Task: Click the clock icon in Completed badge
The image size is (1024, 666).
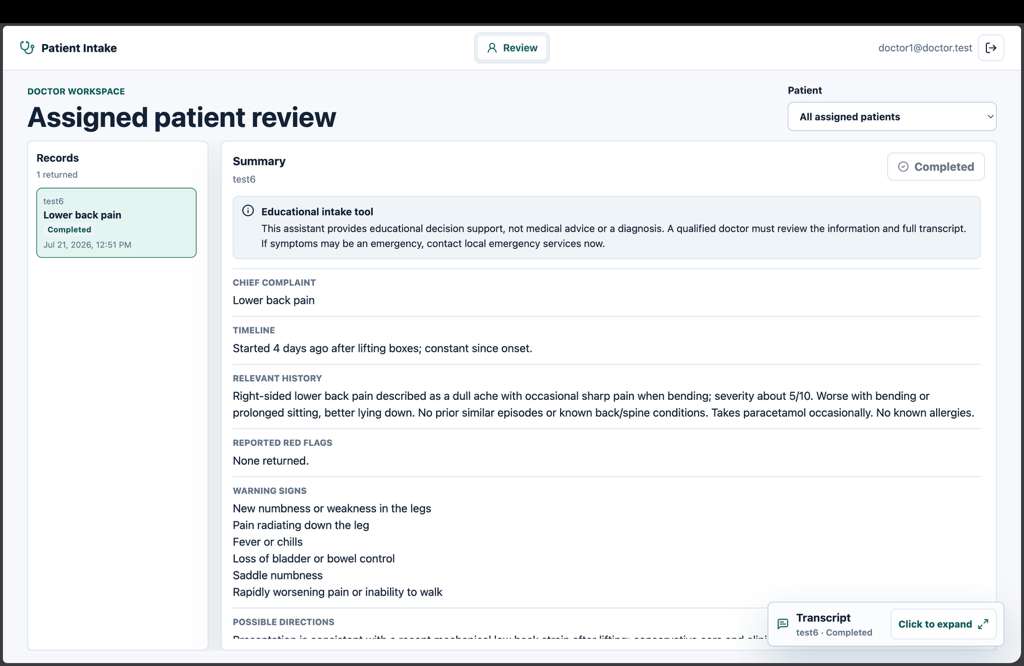Action: coord(903,166)
